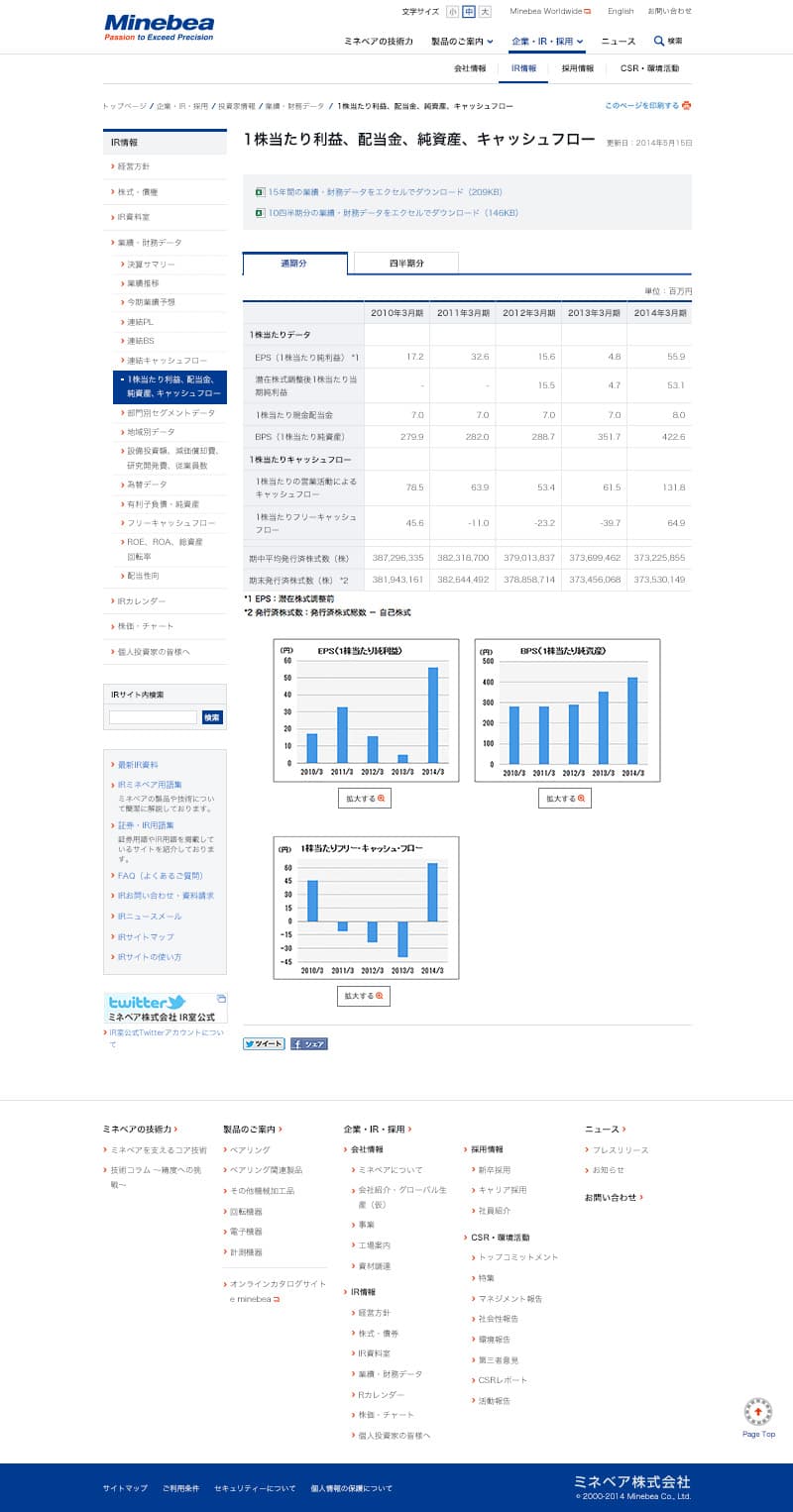Expand the 製品のご案内 dropdown menu
Image resolution: width=793 pixels, height=1512 pixels.
click(x=462, y=42)
